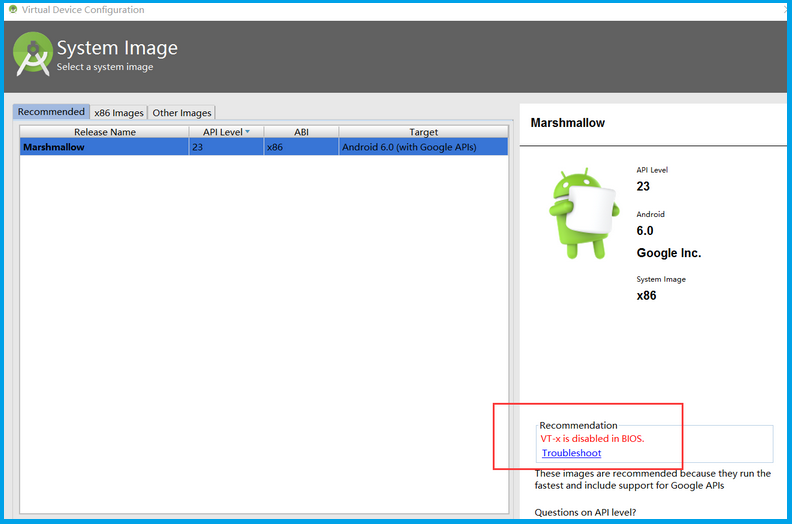
Task: Click the Google Inc. vendor text
Action: coord(669,253)
